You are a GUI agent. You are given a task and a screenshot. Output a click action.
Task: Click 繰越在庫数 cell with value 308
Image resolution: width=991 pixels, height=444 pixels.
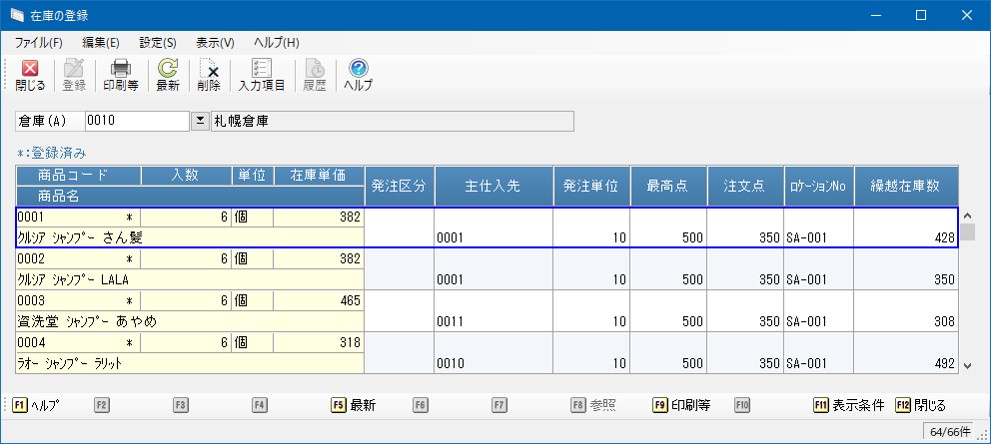906,311
